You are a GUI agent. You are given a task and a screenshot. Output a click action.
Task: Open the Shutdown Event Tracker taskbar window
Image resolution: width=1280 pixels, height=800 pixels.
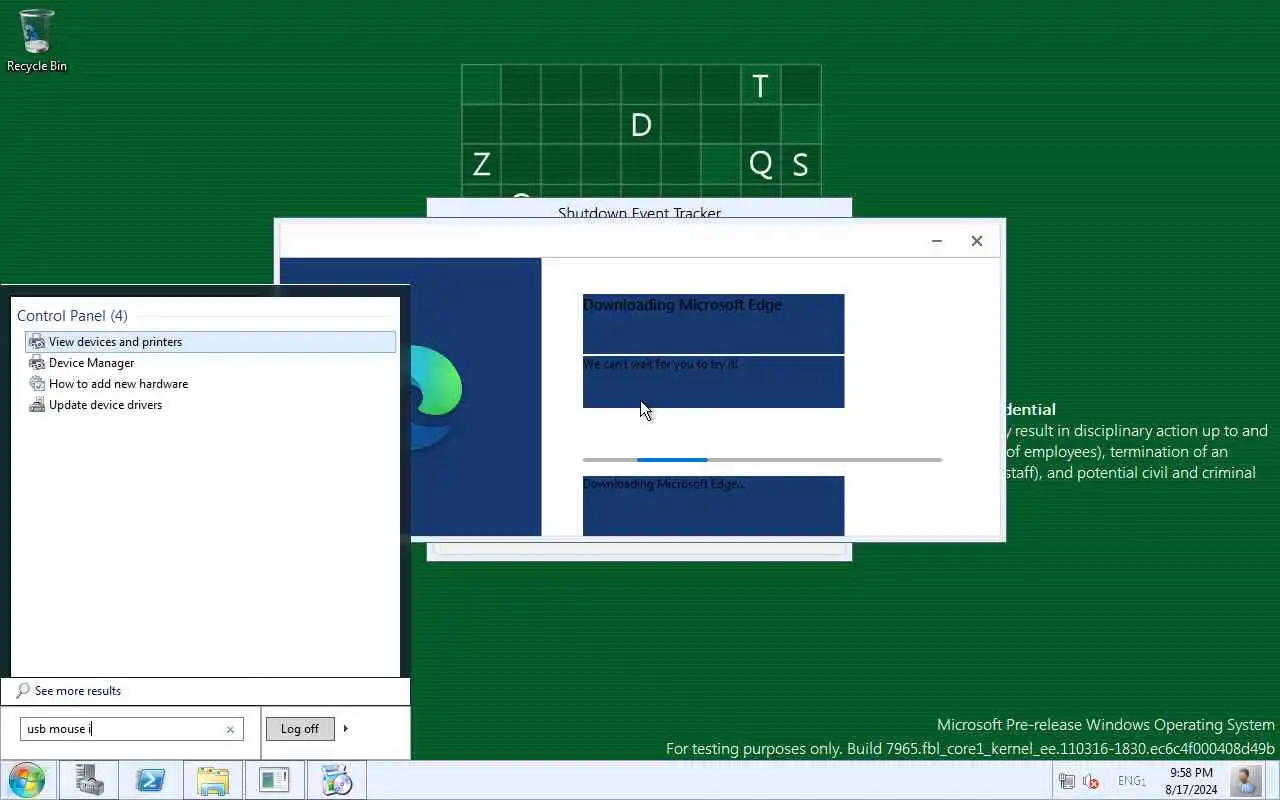tap(274, 780)
